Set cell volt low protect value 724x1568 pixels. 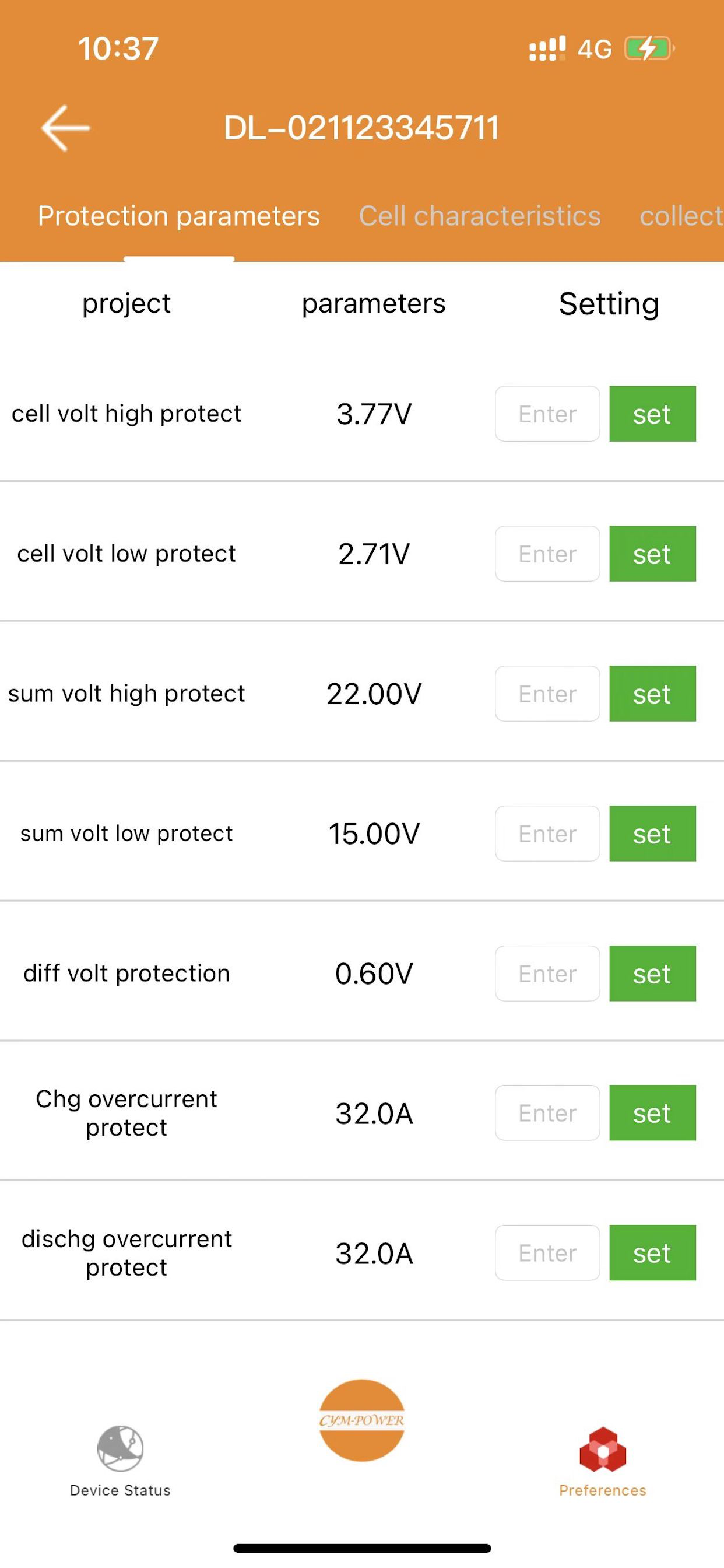coord(652,554)
